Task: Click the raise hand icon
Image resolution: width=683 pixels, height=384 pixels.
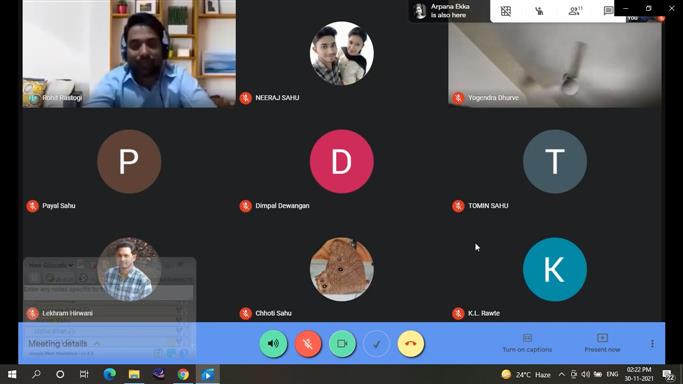Action: tap(539, 11)
